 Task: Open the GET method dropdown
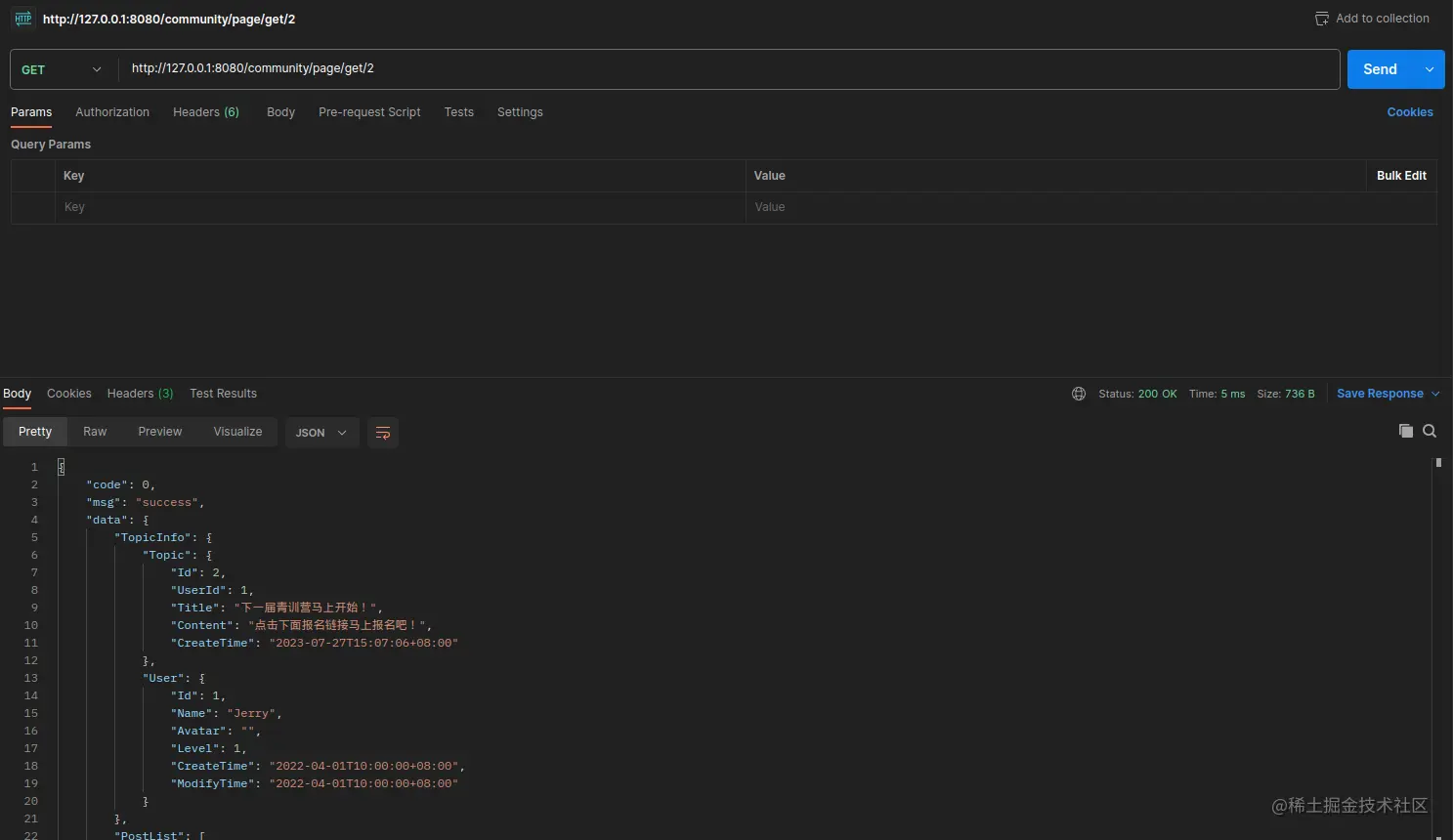click(62, 69)
